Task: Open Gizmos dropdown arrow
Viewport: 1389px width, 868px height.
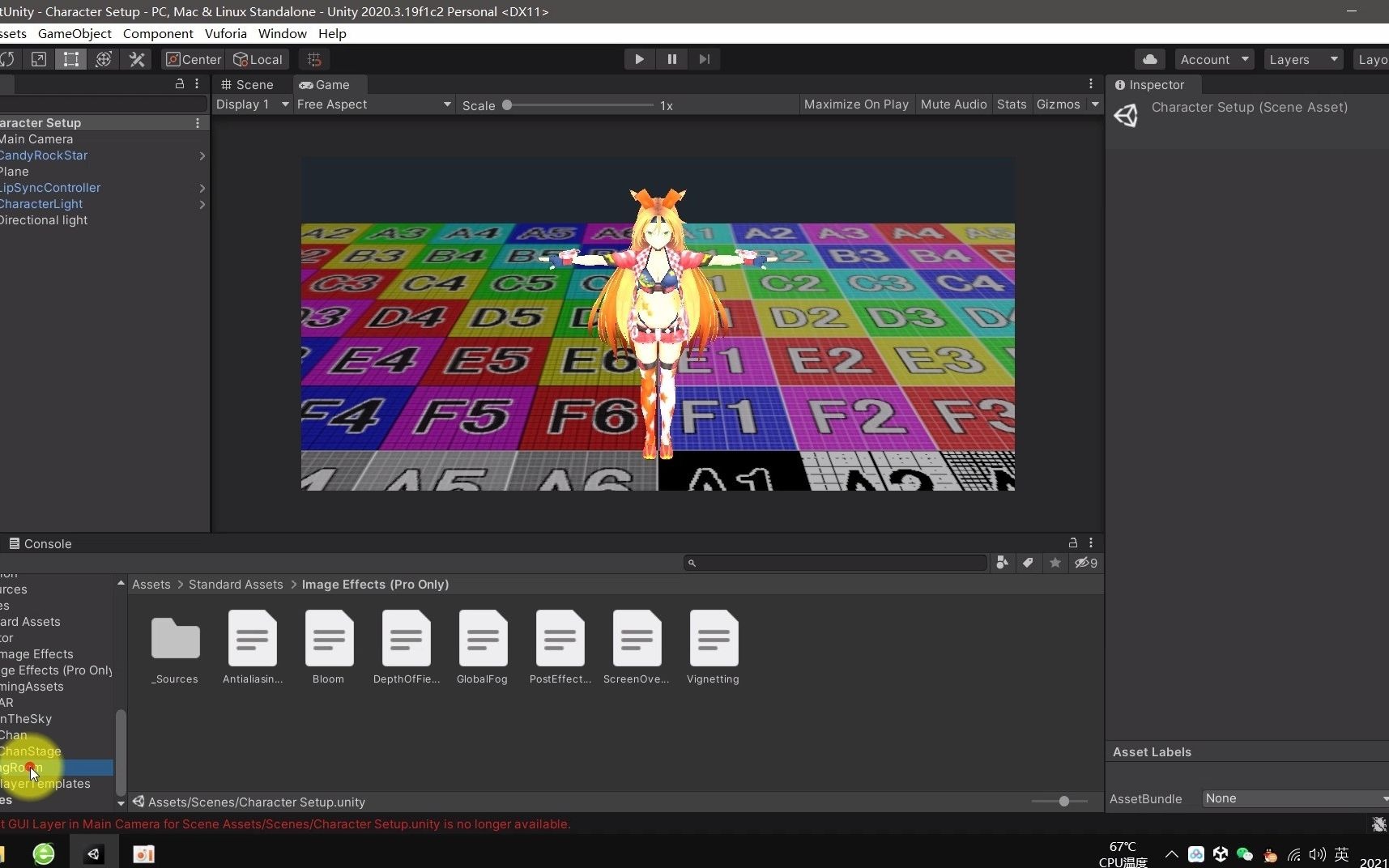Action: click(x=1095, y=104)
